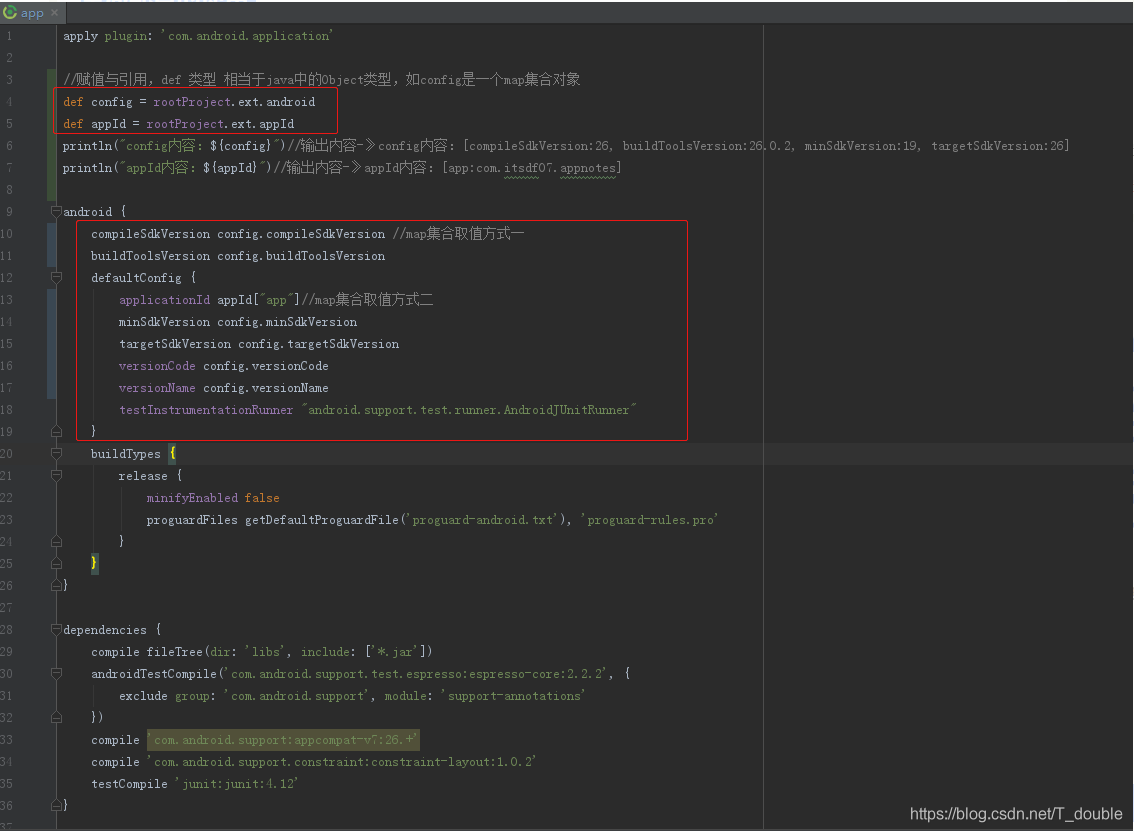Viewport: 1134px width, 831px height.
Task: Collapse the dependencies block
Action: point(57,629)
